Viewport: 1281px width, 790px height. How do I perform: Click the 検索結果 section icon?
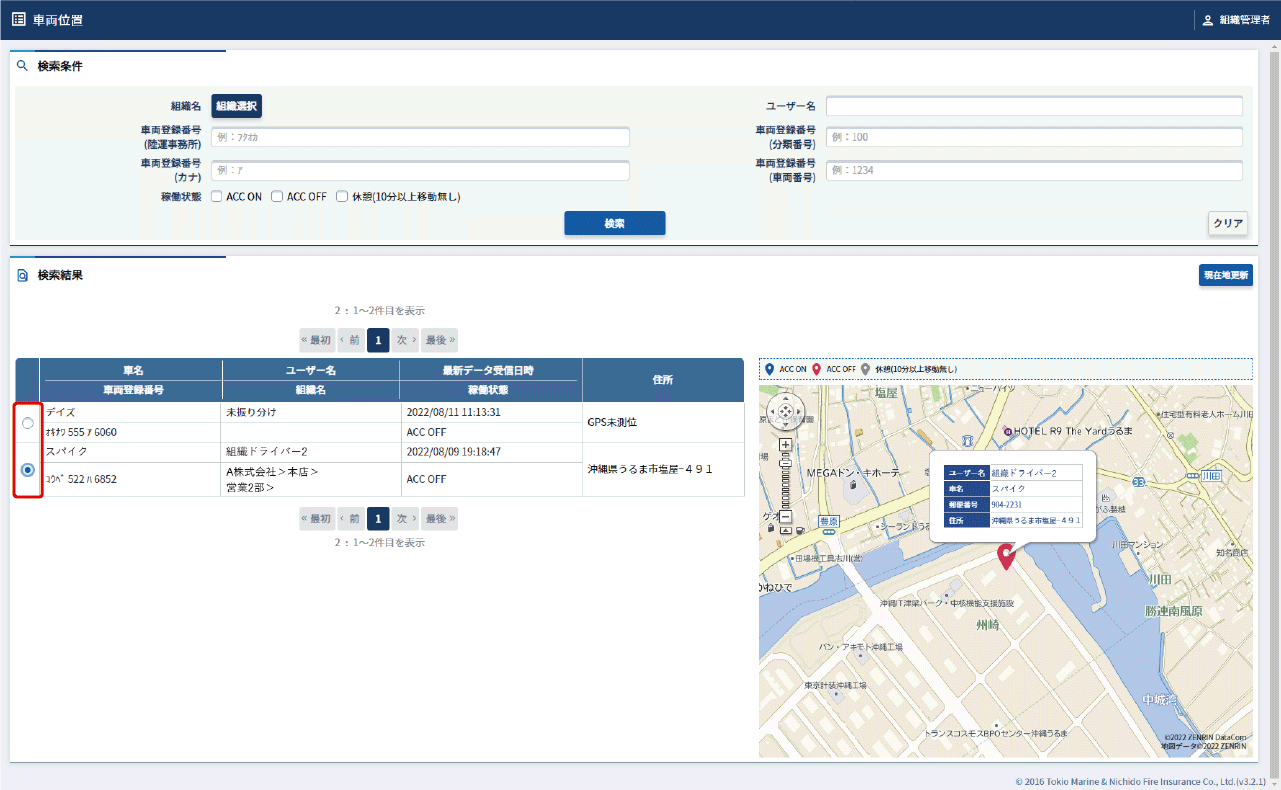pos(23,275)
